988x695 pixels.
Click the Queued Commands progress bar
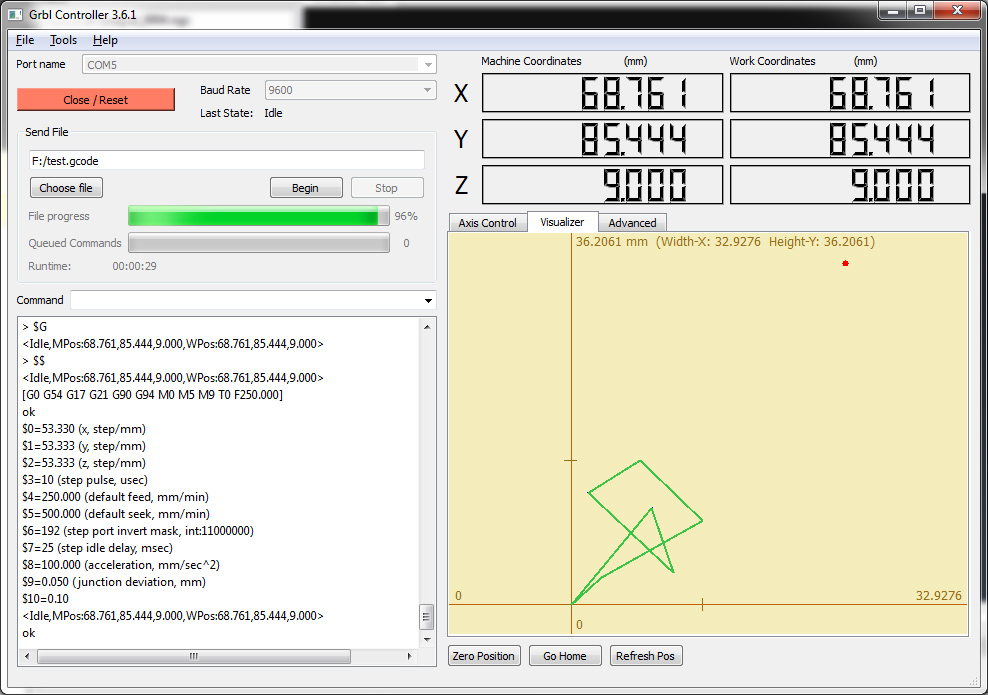pyautogui.click(x=259, y=243)
